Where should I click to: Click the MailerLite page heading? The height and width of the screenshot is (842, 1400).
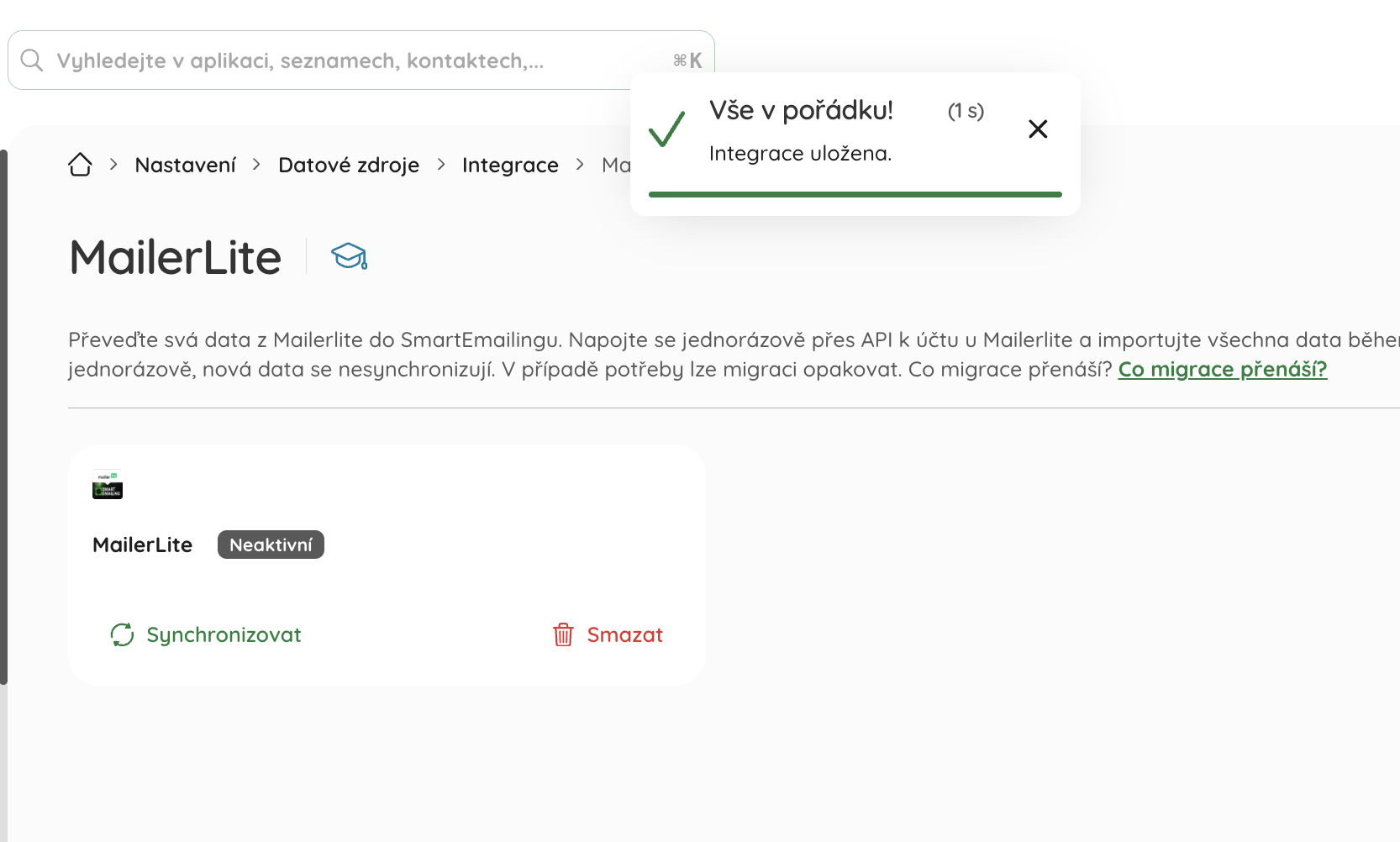tap(176, 257)
